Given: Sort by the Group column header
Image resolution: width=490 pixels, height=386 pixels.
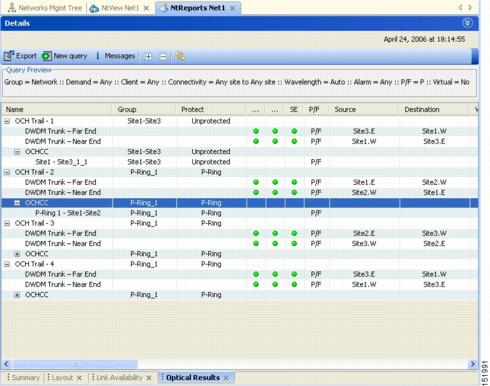Looking at the screenshot, I should [144, 109].
